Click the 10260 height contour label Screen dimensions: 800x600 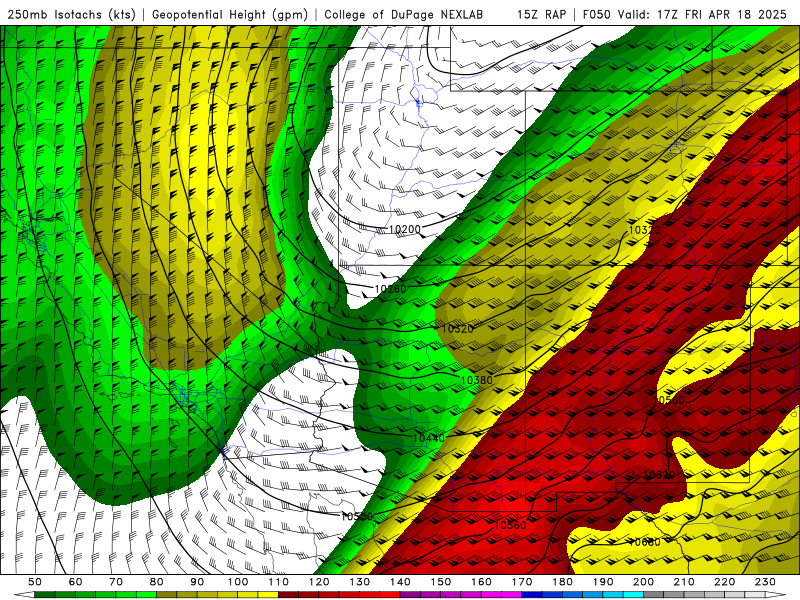pos(390,289)
